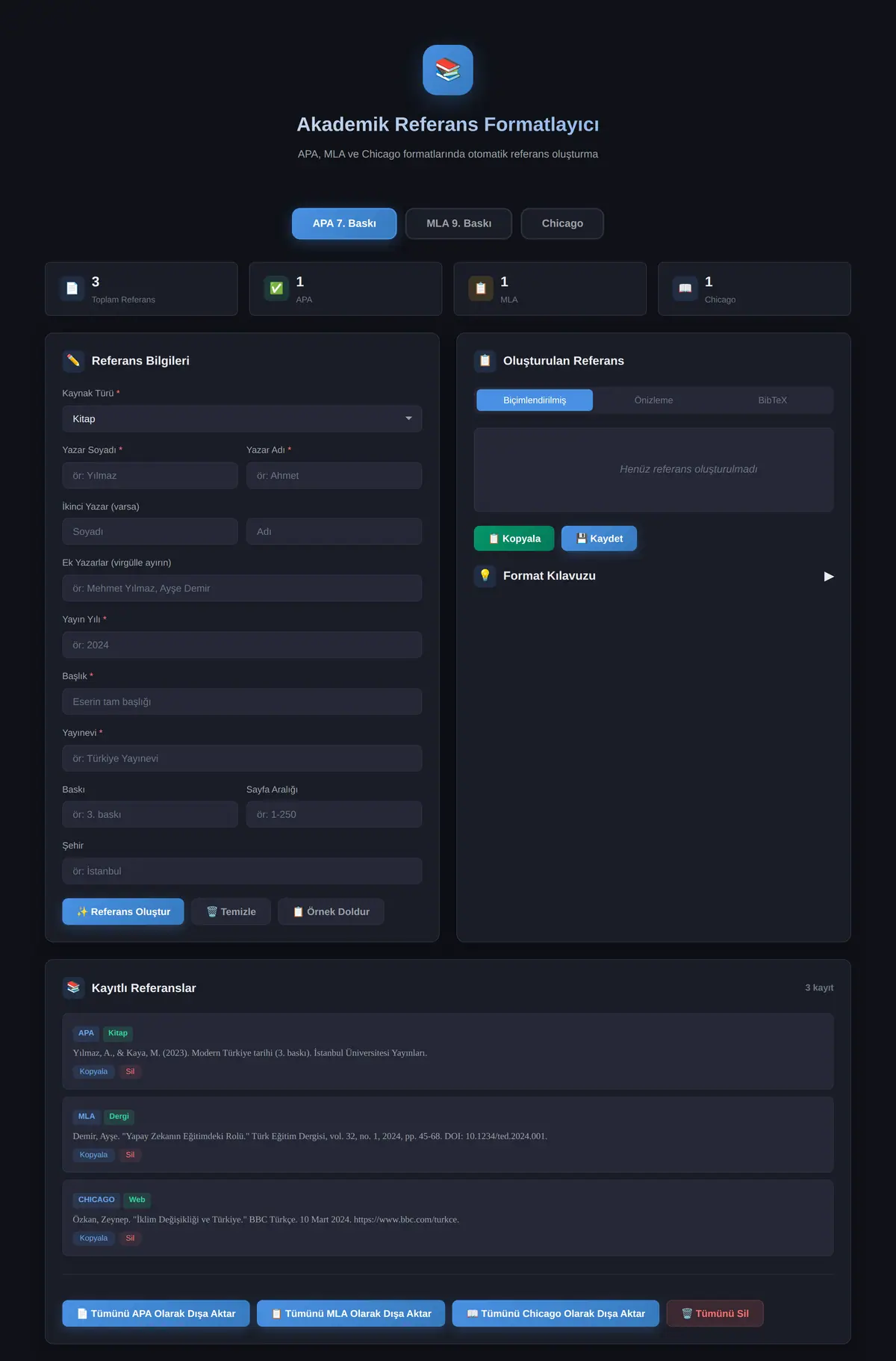The width and height of the screenshot is (896, 1361).
Task: Select the Chicago format tab
Action: pyautogui.click(x=562, y=223)
